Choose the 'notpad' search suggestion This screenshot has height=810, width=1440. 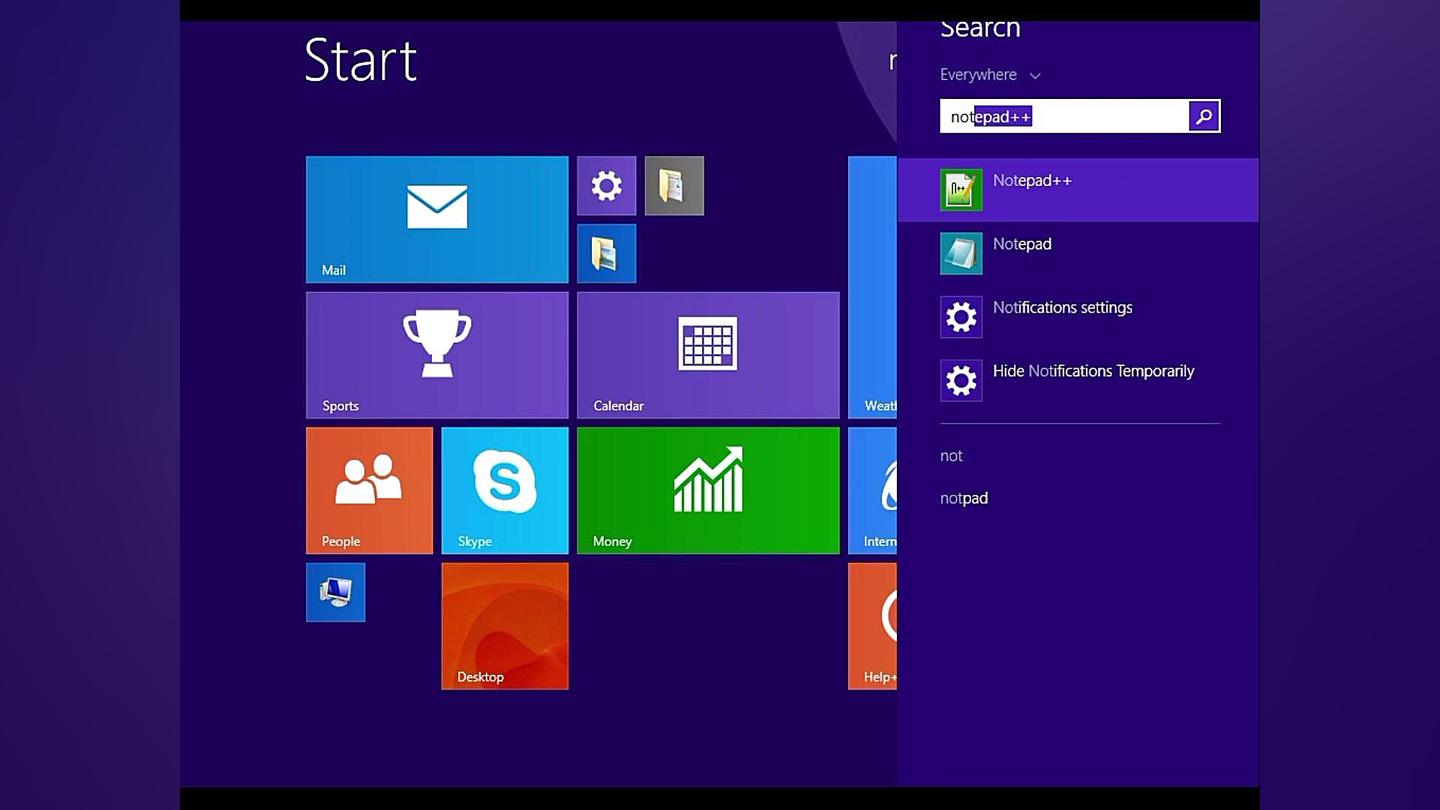tap(964, 498)
